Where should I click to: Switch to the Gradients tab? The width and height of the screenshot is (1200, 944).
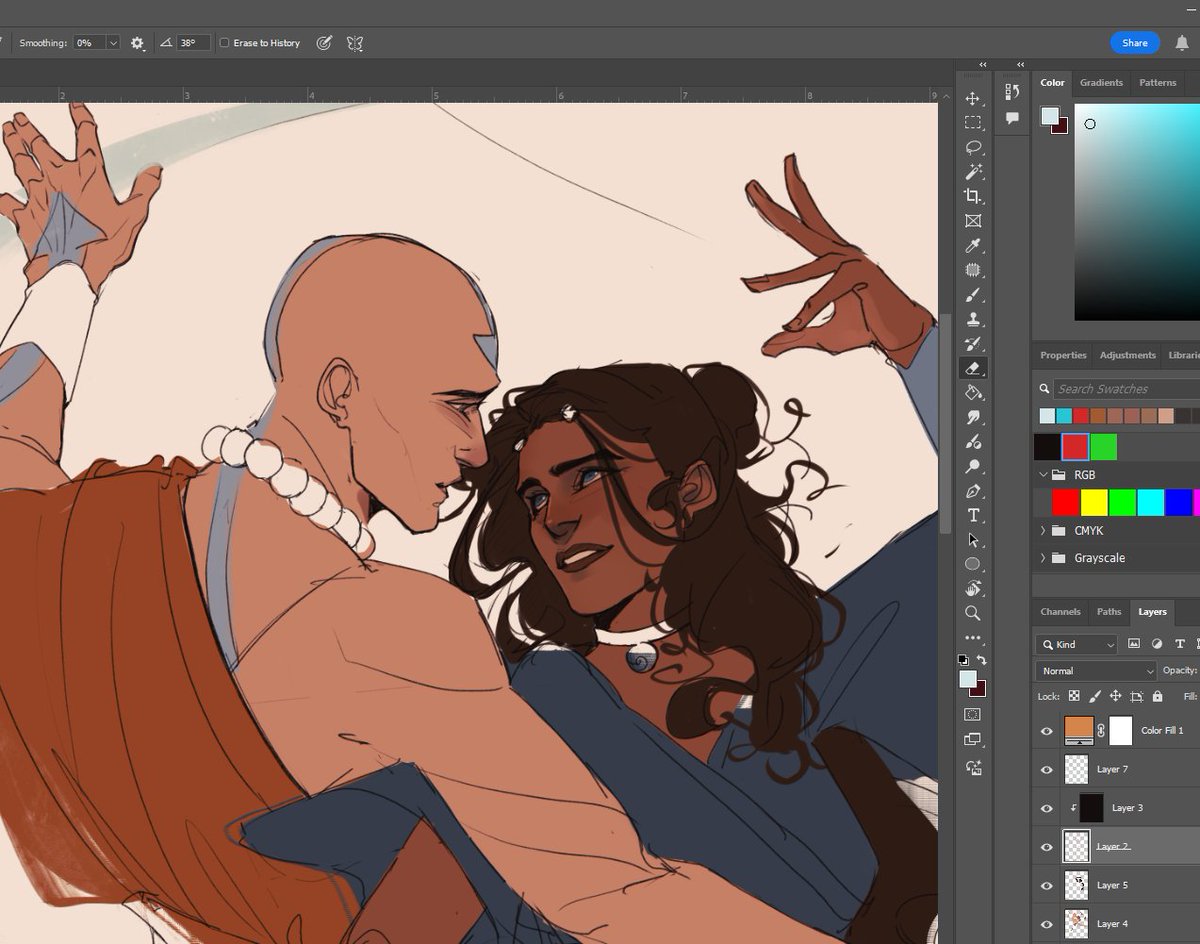1101,83
